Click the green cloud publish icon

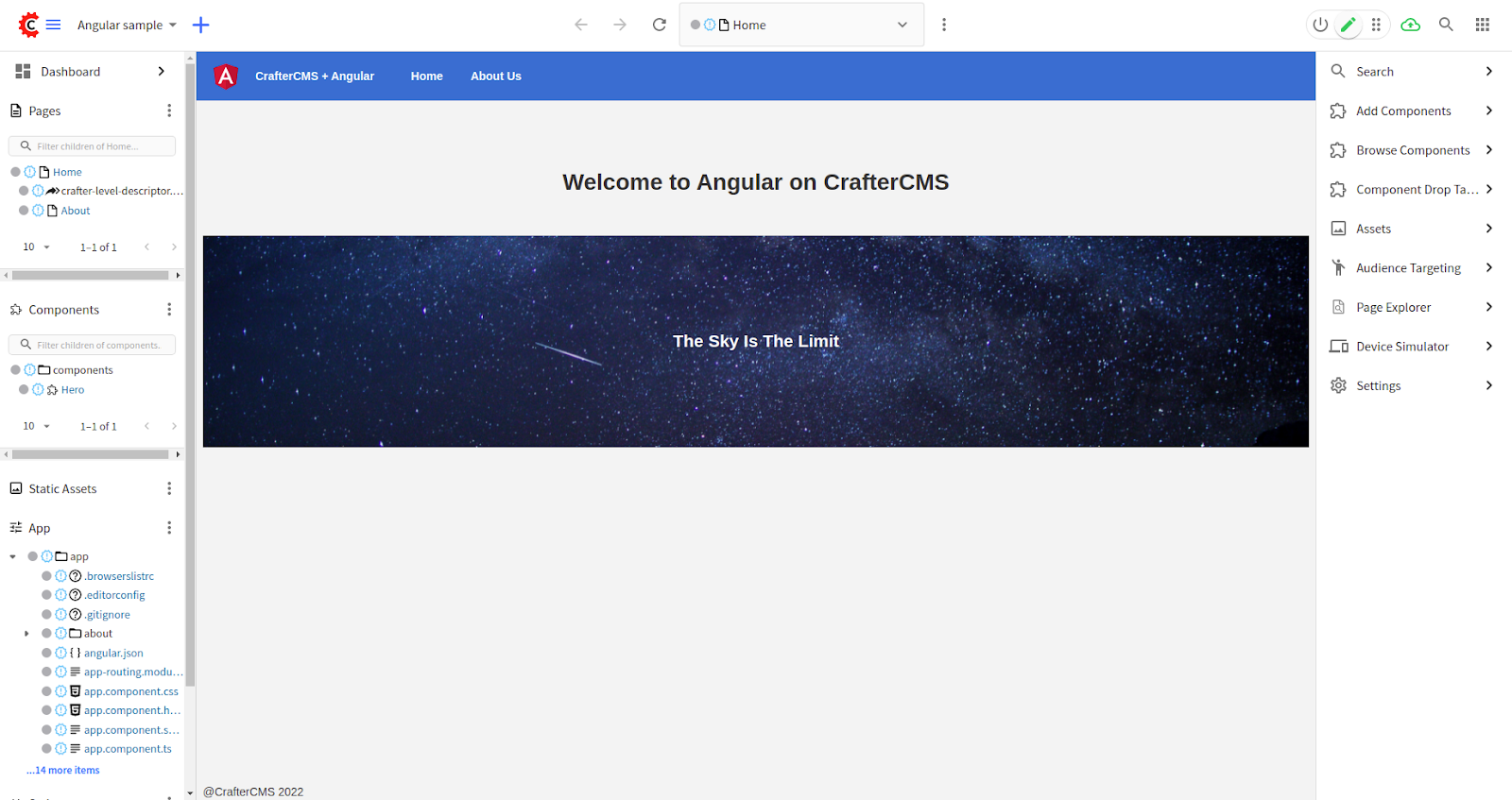pos(1410,25)
